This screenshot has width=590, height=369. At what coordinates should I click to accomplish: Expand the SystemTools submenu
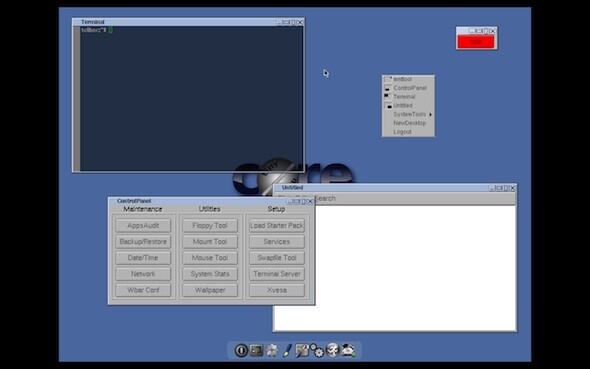click(x=408, y=114)
